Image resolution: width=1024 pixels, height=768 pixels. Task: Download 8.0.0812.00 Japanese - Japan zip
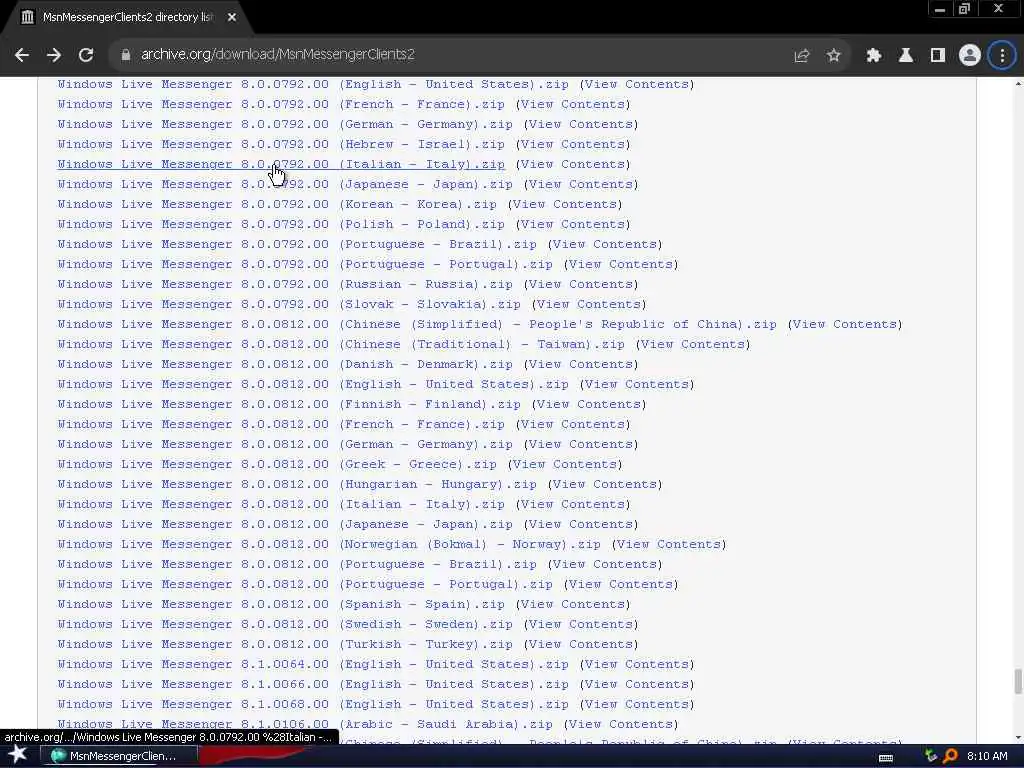285,524
